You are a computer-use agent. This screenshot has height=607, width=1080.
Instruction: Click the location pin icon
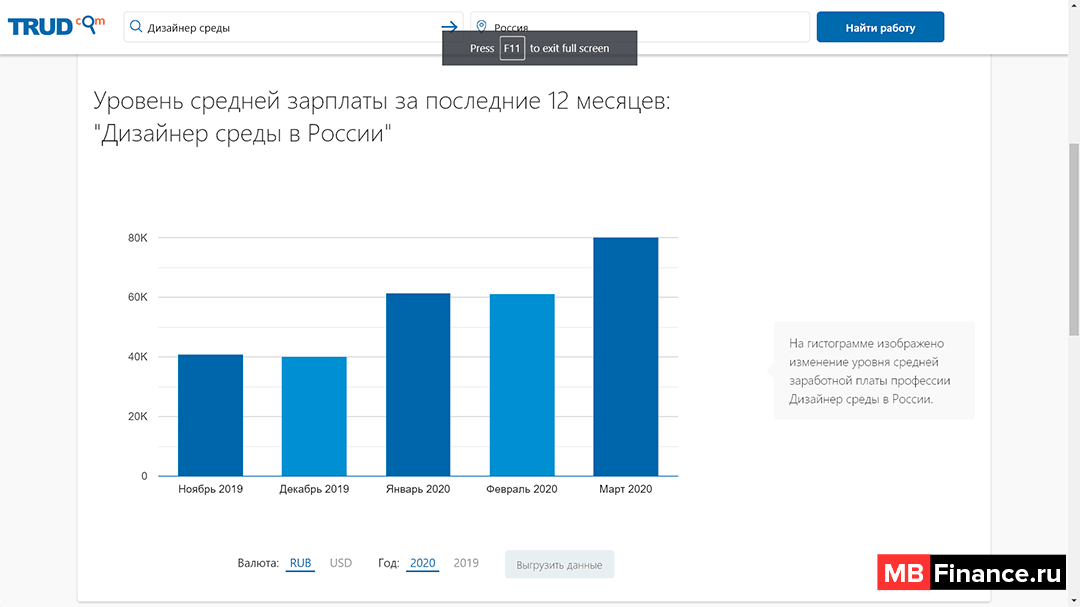(481, 27)
